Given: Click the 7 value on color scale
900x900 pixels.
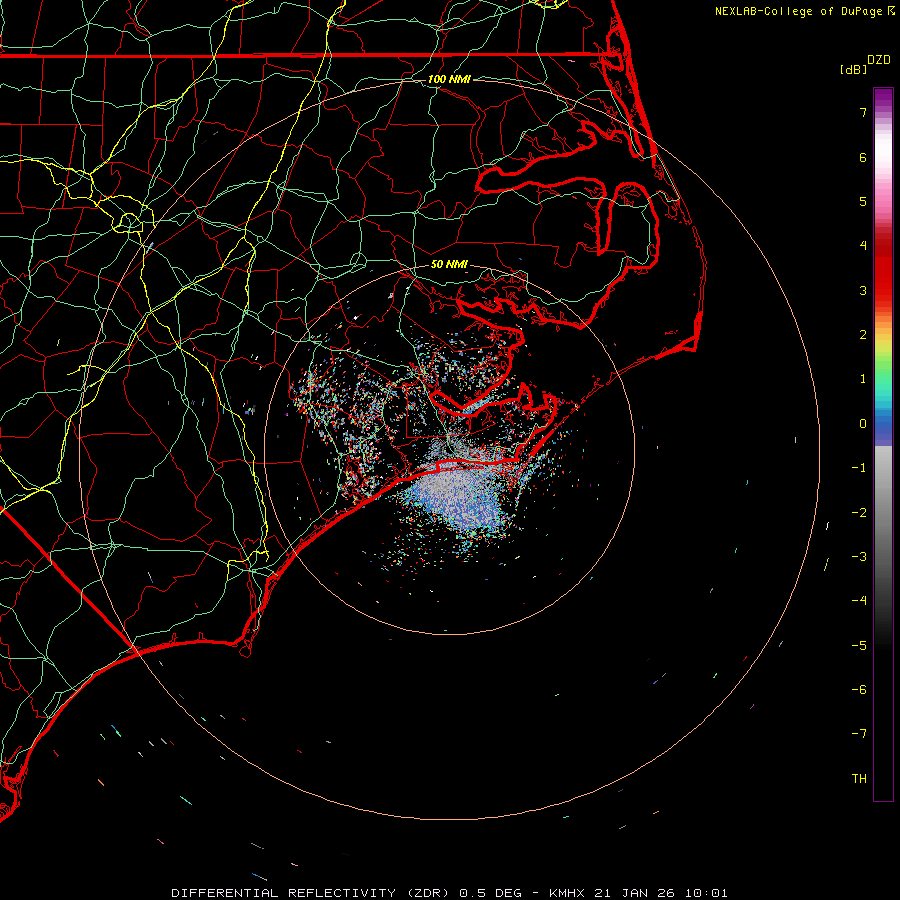Looking at the screenshot, I should (863, 112).
